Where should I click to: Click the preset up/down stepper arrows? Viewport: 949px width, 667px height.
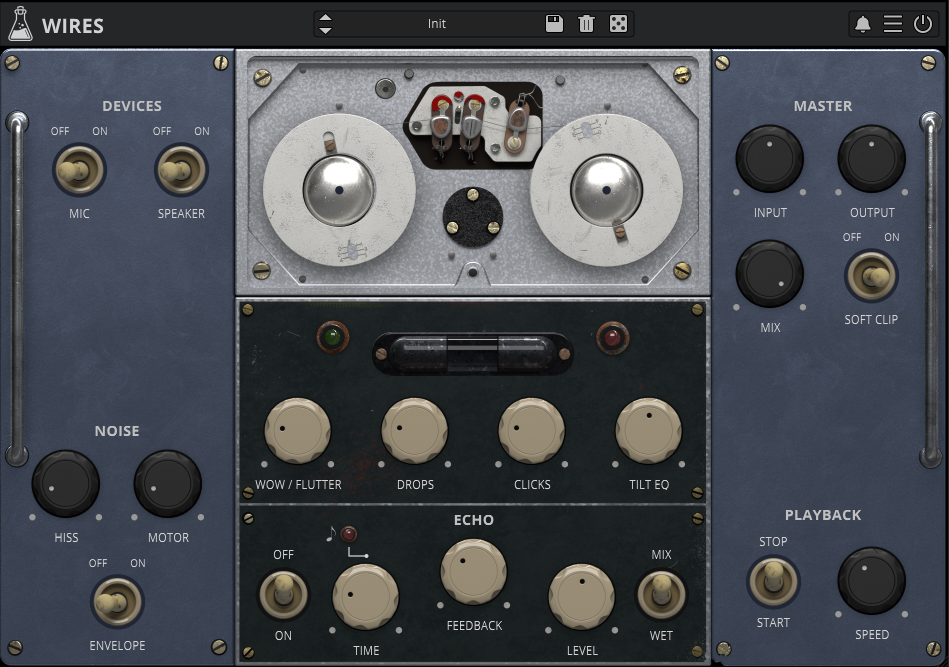tap(325, 24)
